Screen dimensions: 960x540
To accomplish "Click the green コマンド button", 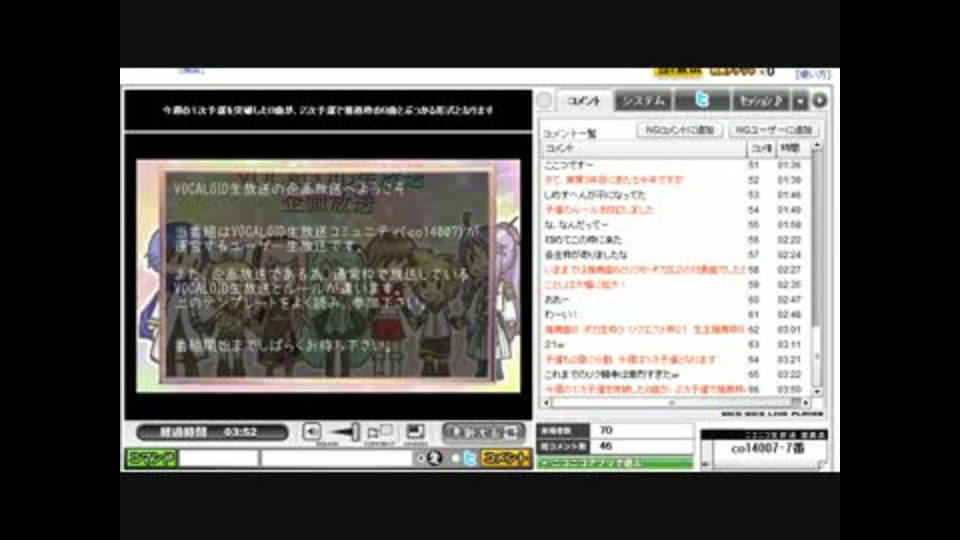I will [152, 458].
